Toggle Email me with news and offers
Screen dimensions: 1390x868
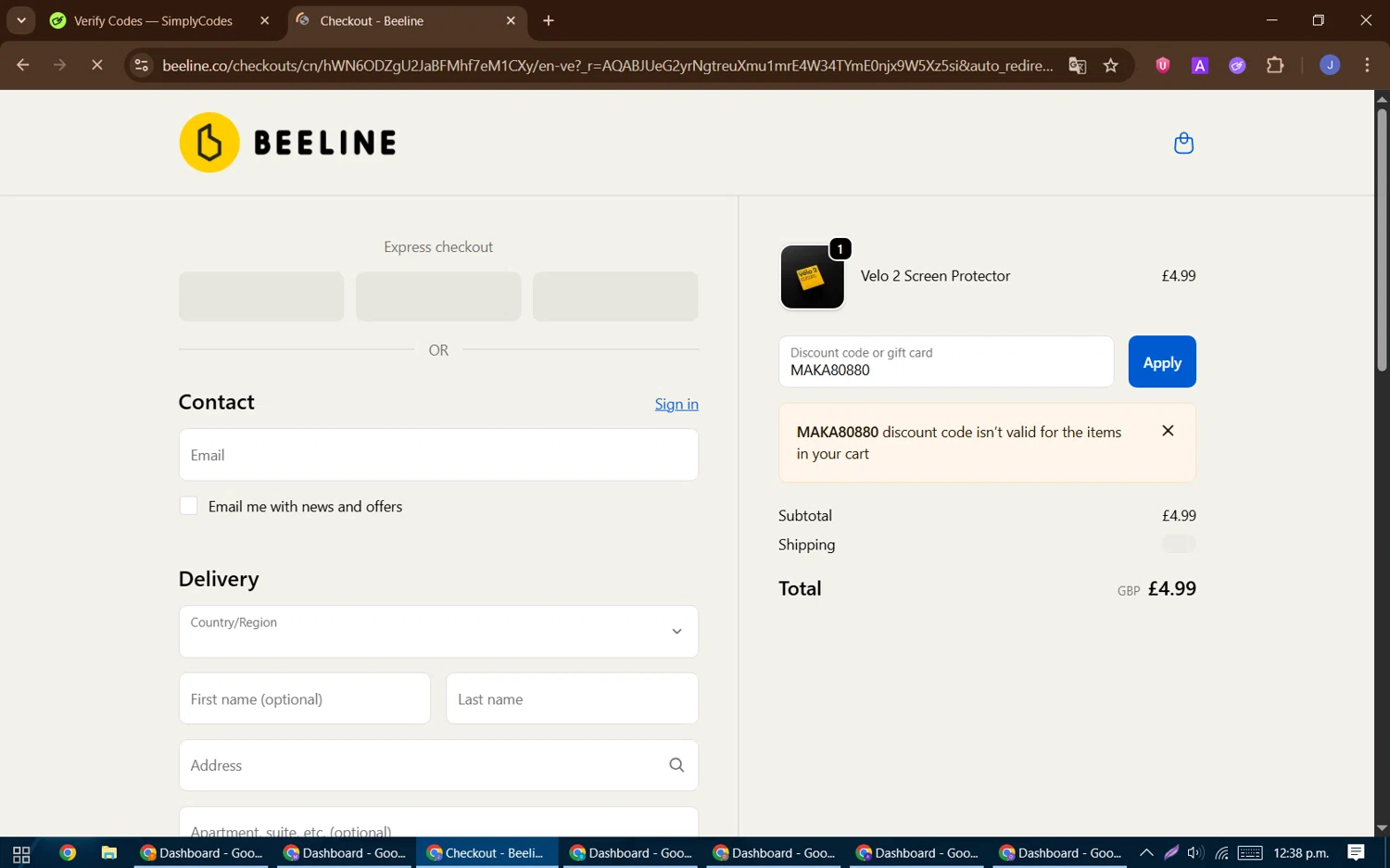(189, 506)
